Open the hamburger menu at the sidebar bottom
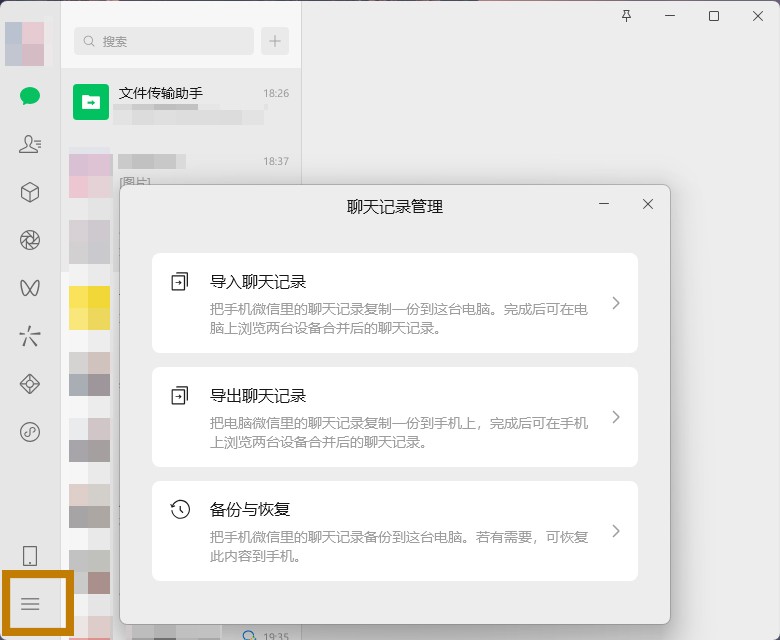 coord(30,604)
